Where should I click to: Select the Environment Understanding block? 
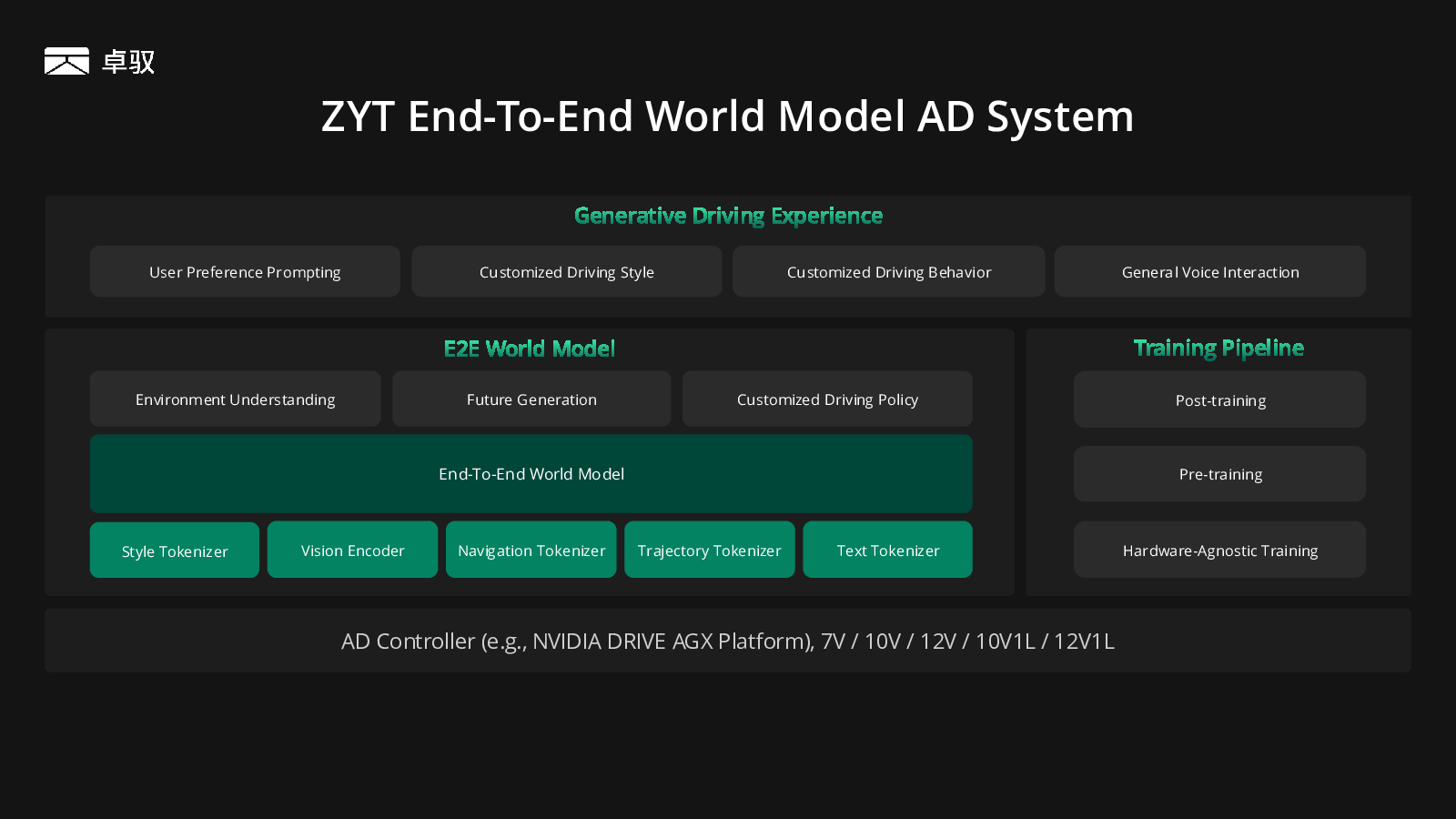[x=235, y=399]
